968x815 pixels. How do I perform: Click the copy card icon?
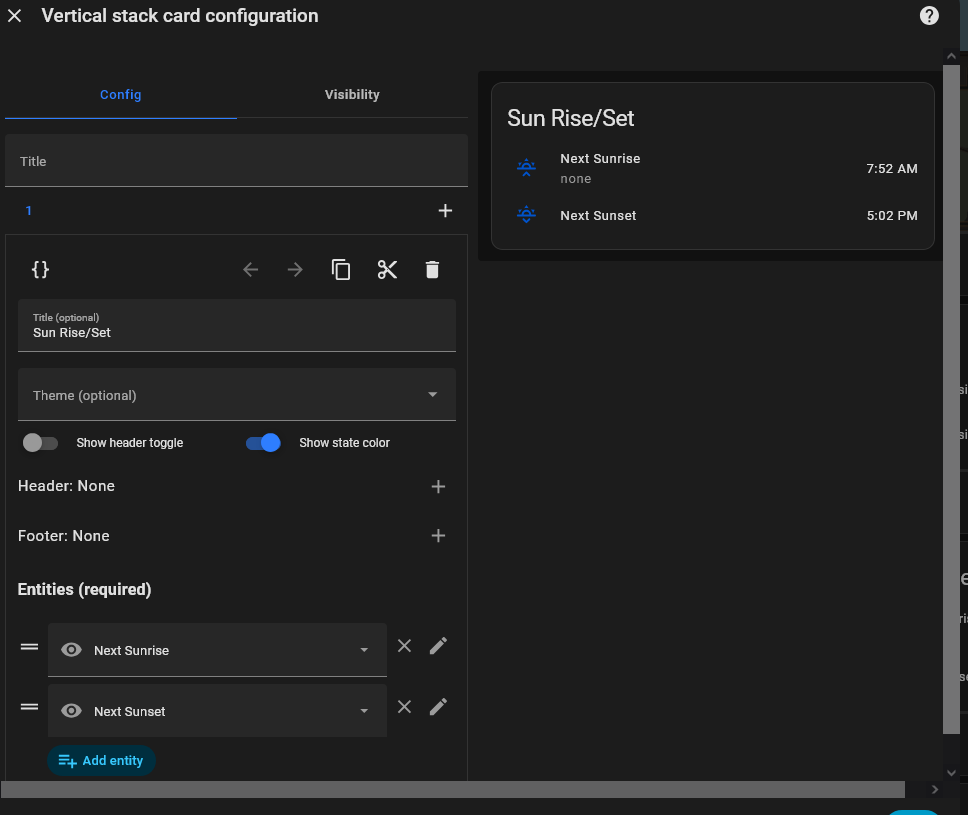coord(341,270)
